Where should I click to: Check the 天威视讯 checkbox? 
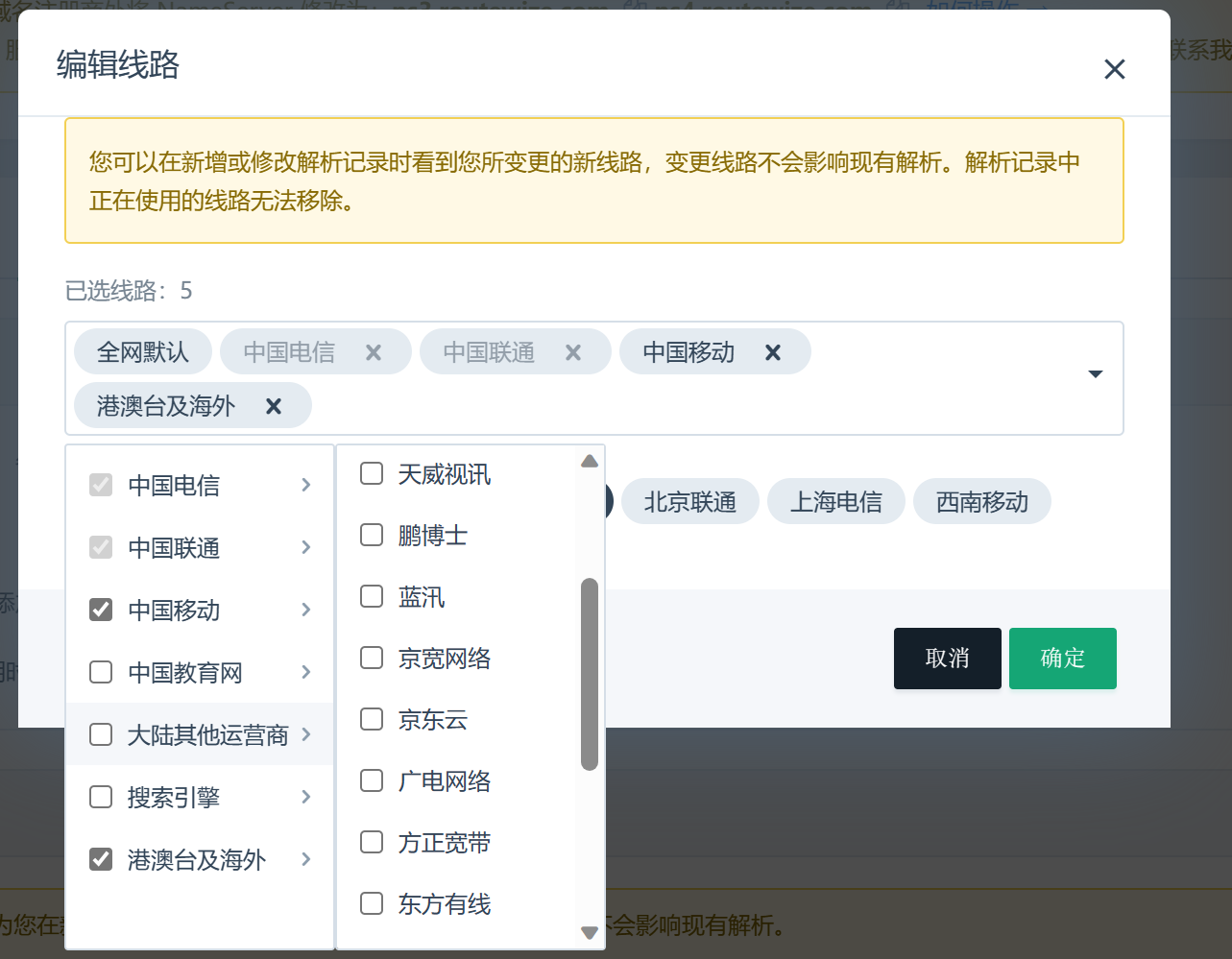click(x=371, y=473)
